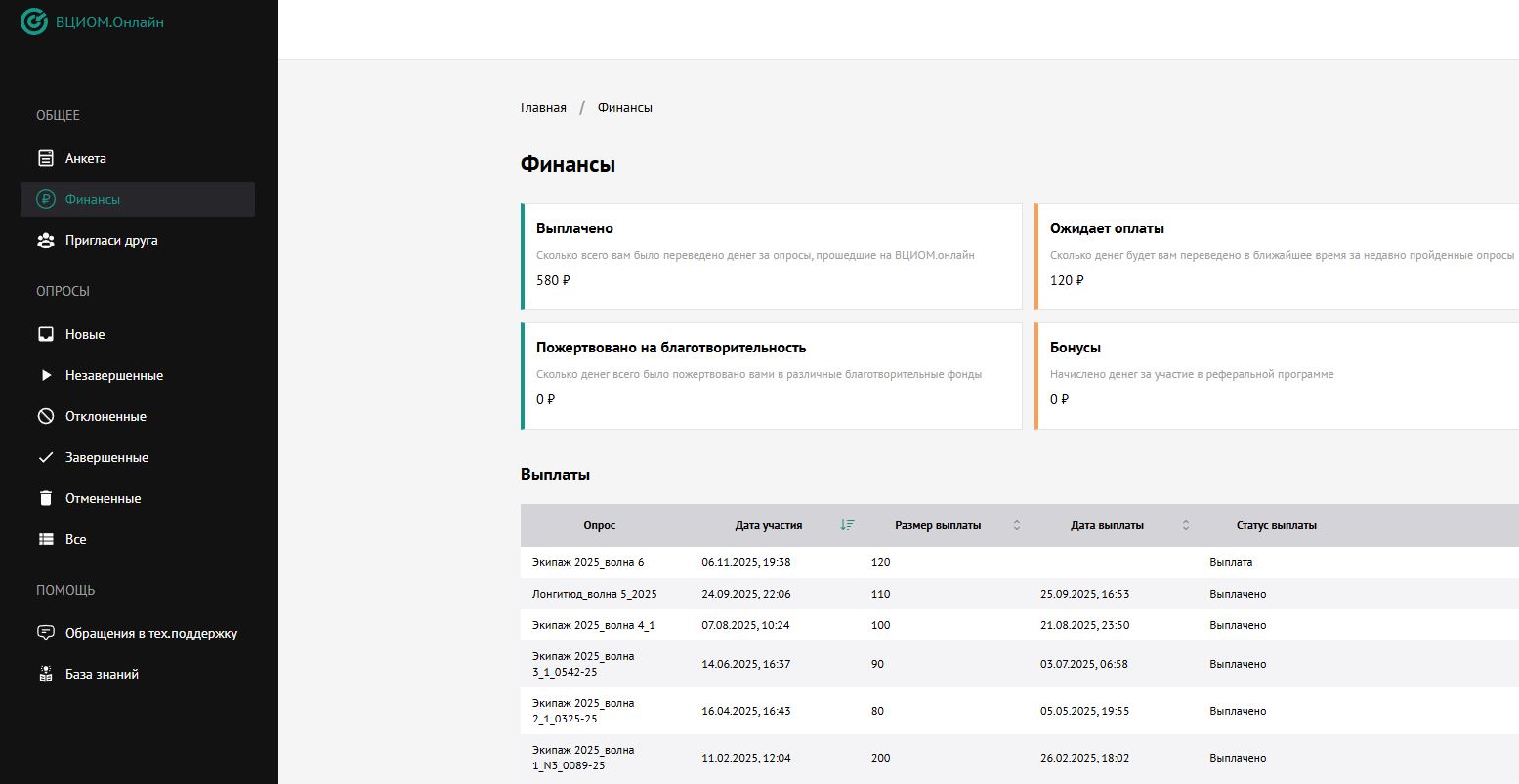Viewport: 1519px width, 784px height.
Task: Click the payout amount 110
Action: (x=880, y=594)
